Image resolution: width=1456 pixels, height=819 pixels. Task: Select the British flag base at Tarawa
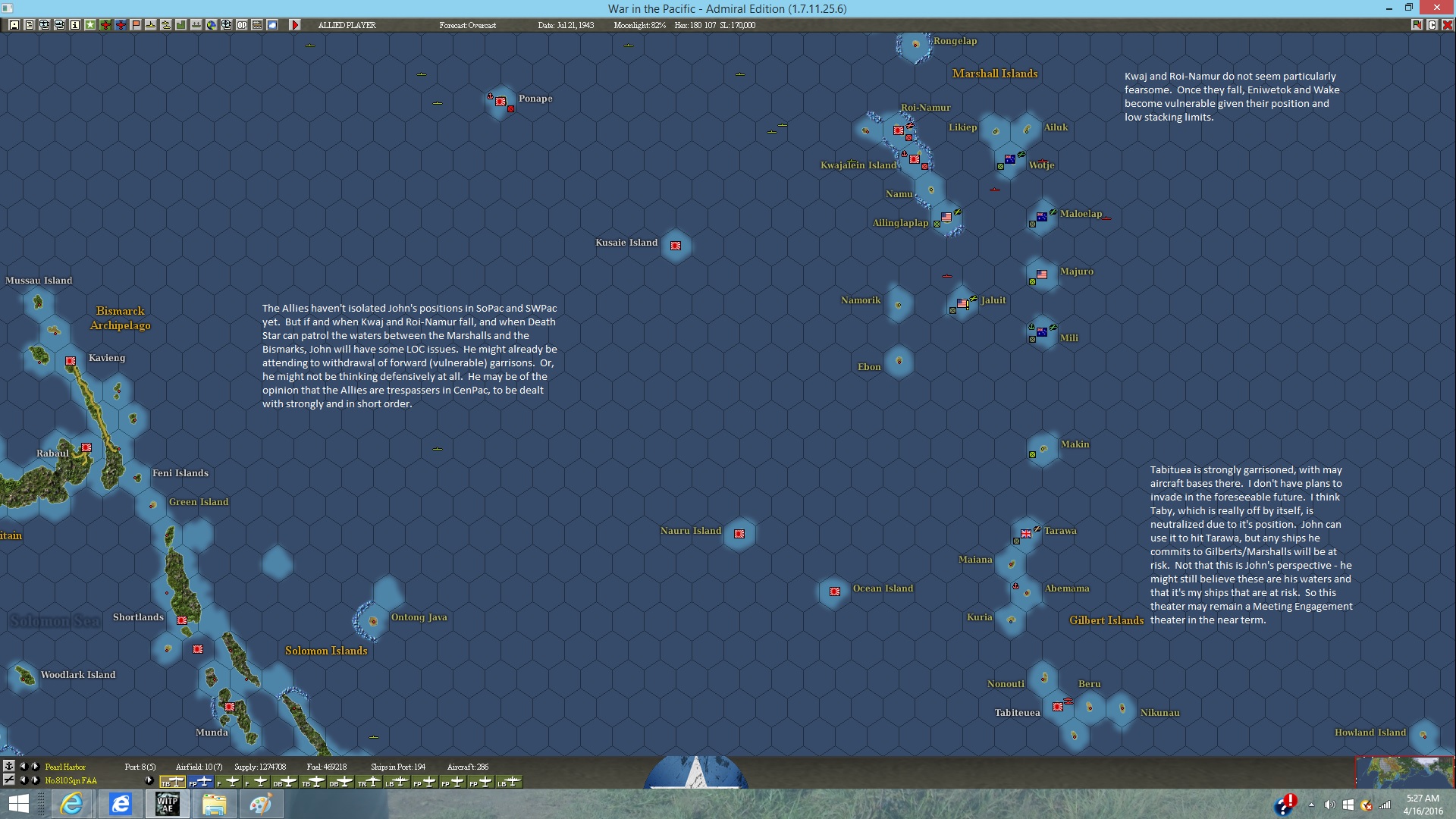(x=1026, y=534)
